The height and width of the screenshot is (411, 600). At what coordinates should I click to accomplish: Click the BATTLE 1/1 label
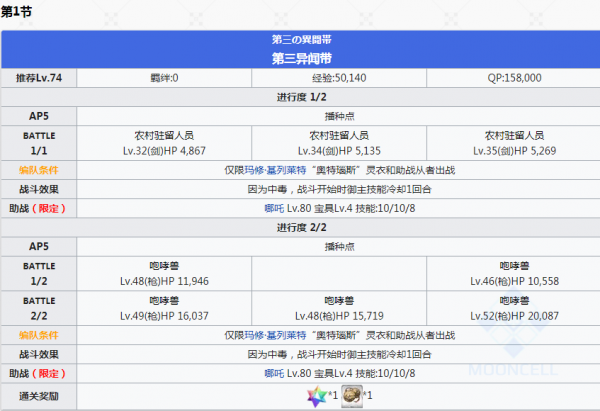[39, 143]
